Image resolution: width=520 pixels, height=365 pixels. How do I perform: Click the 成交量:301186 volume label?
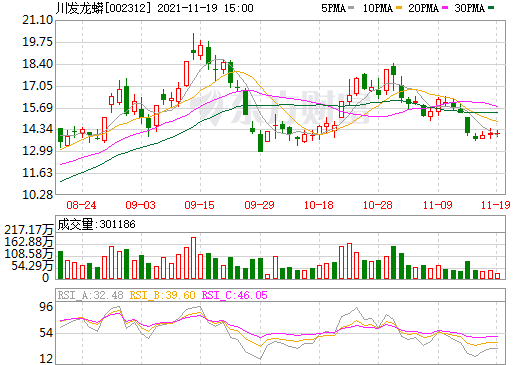tap(96, 224)
